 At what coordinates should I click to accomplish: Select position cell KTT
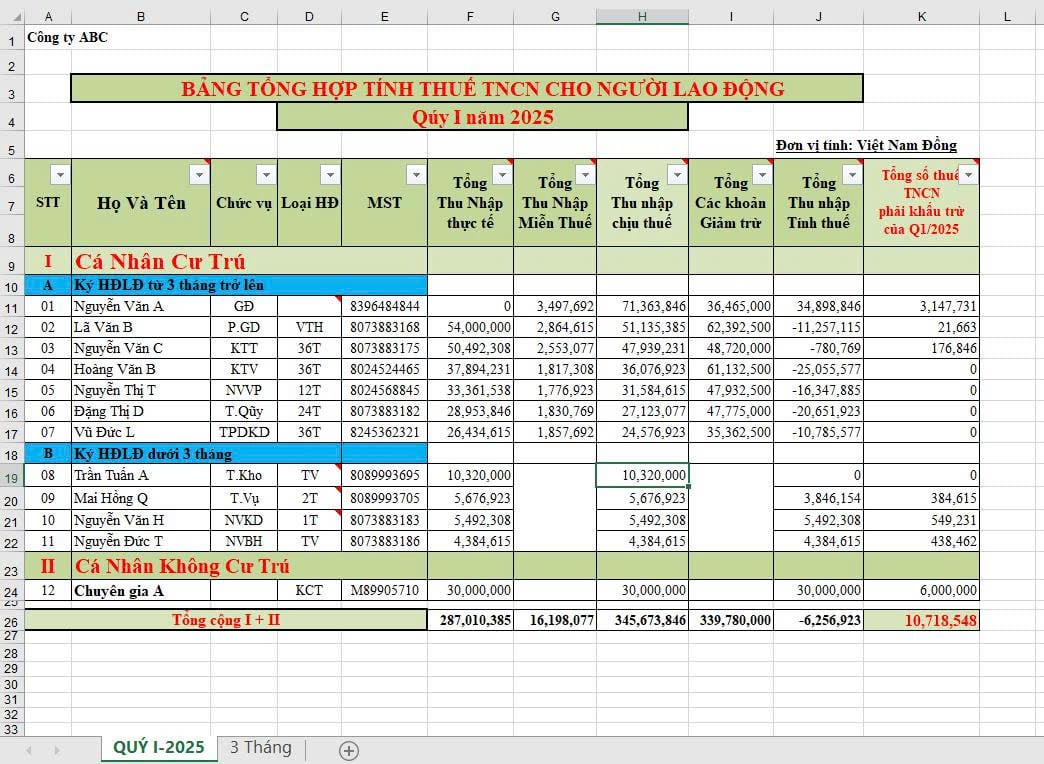[x=244, y=348]
